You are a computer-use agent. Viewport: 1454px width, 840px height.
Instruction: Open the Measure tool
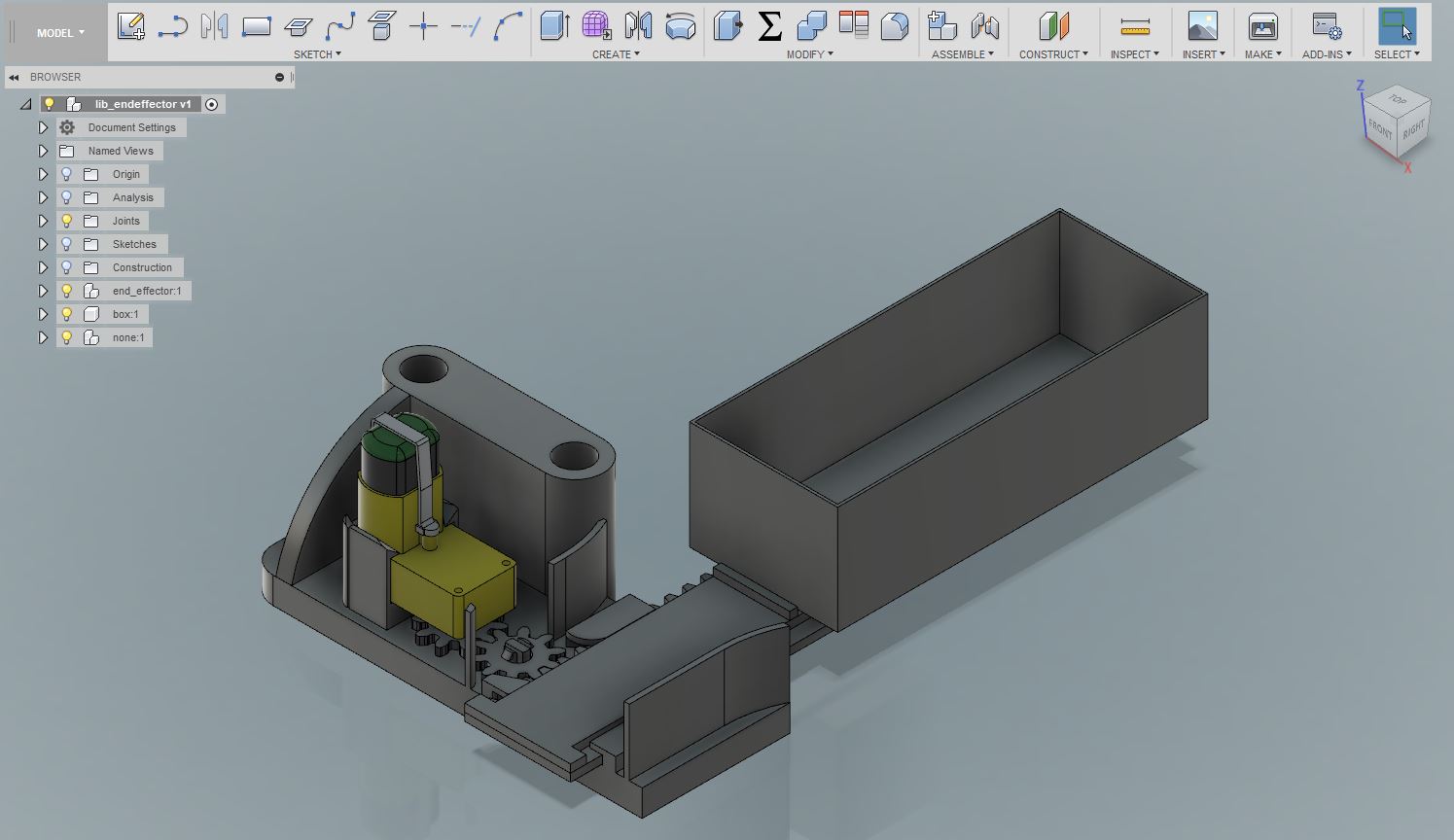[x=1135, y=26]
